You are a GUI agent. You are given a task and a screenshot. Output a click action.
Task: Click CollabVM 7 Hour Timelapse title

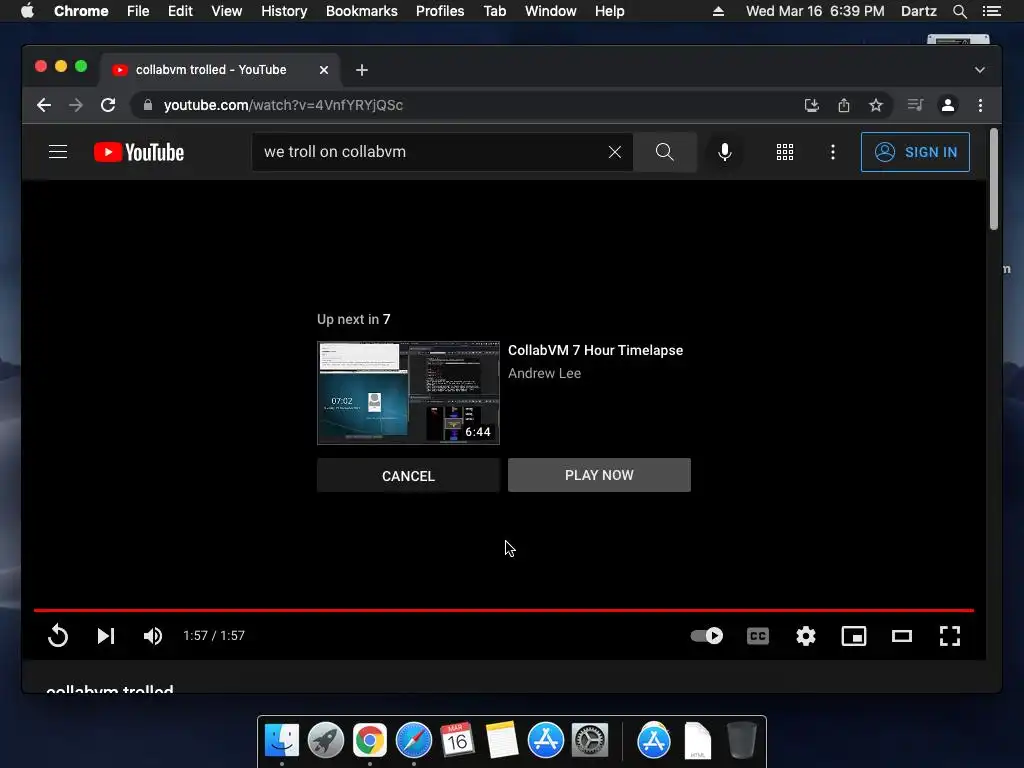pyautogui.click(x=595, y=350)
